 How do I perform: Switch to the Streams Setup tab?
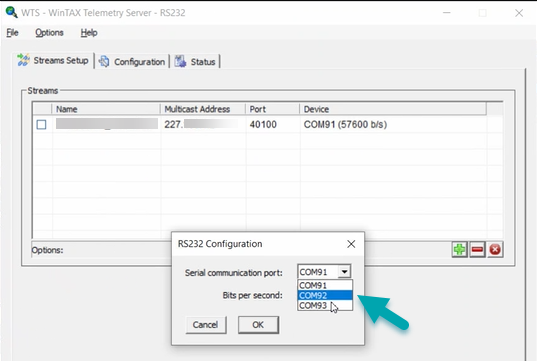[x=54, y=61]
